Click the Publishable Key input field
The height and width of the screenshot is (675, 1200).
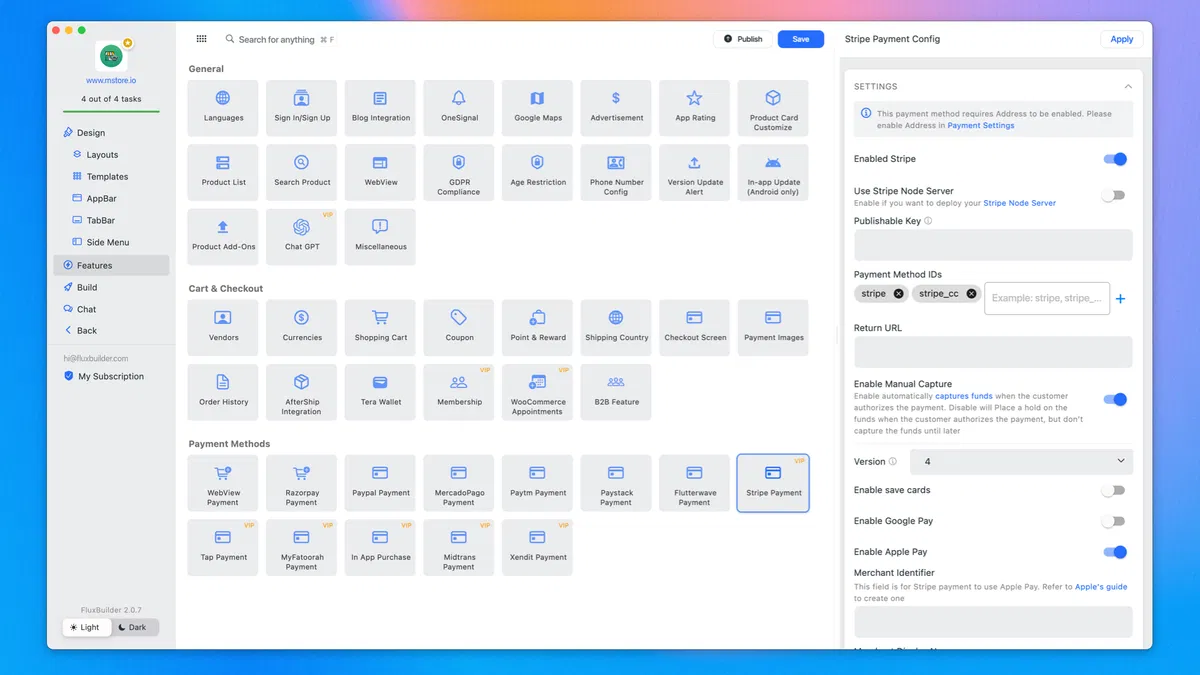click(992, 245)
